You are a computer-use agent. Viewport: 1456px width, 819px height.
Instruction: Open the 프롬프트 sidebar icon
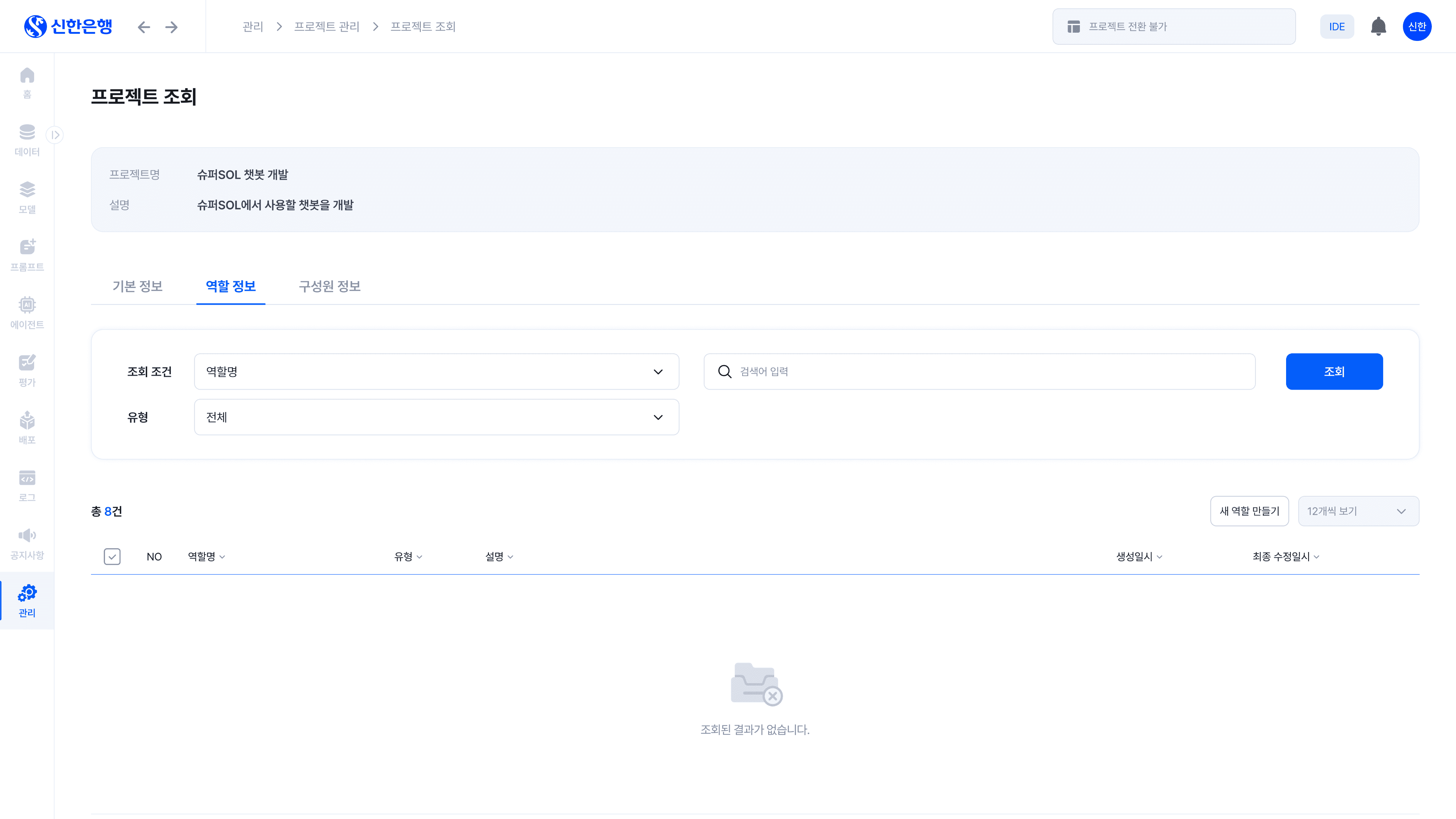click(27, 255)
